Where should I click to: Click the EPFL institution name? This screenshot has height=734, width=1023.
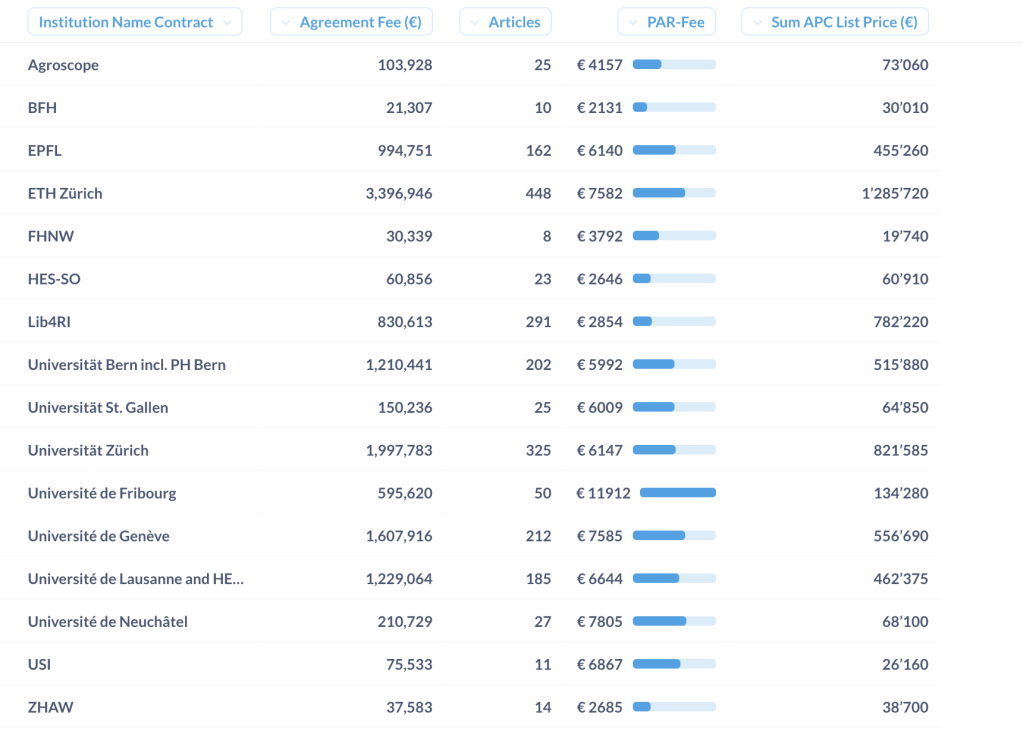(45, 151)
